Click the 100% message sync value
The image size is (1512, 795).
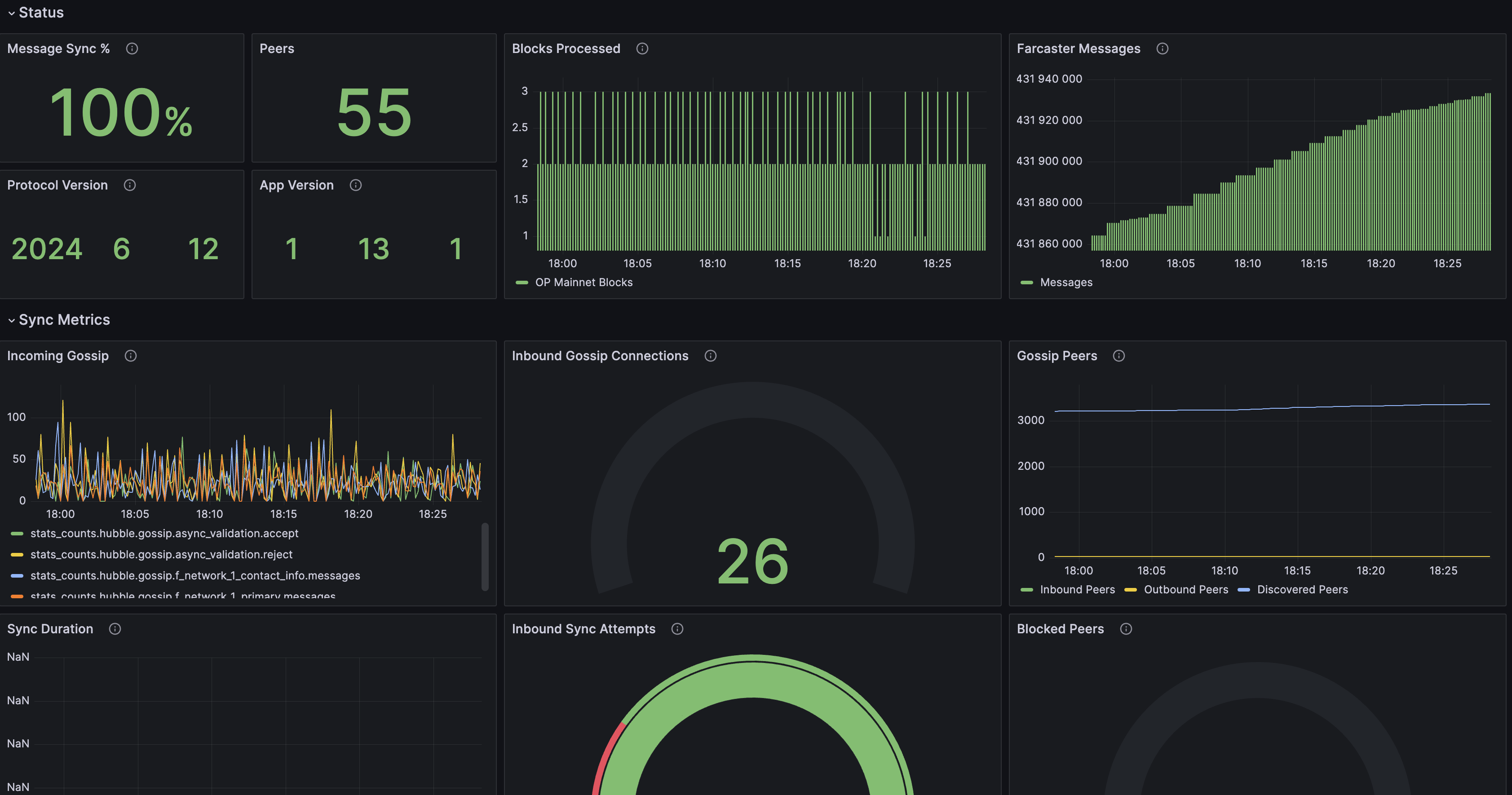coord(121,112)
